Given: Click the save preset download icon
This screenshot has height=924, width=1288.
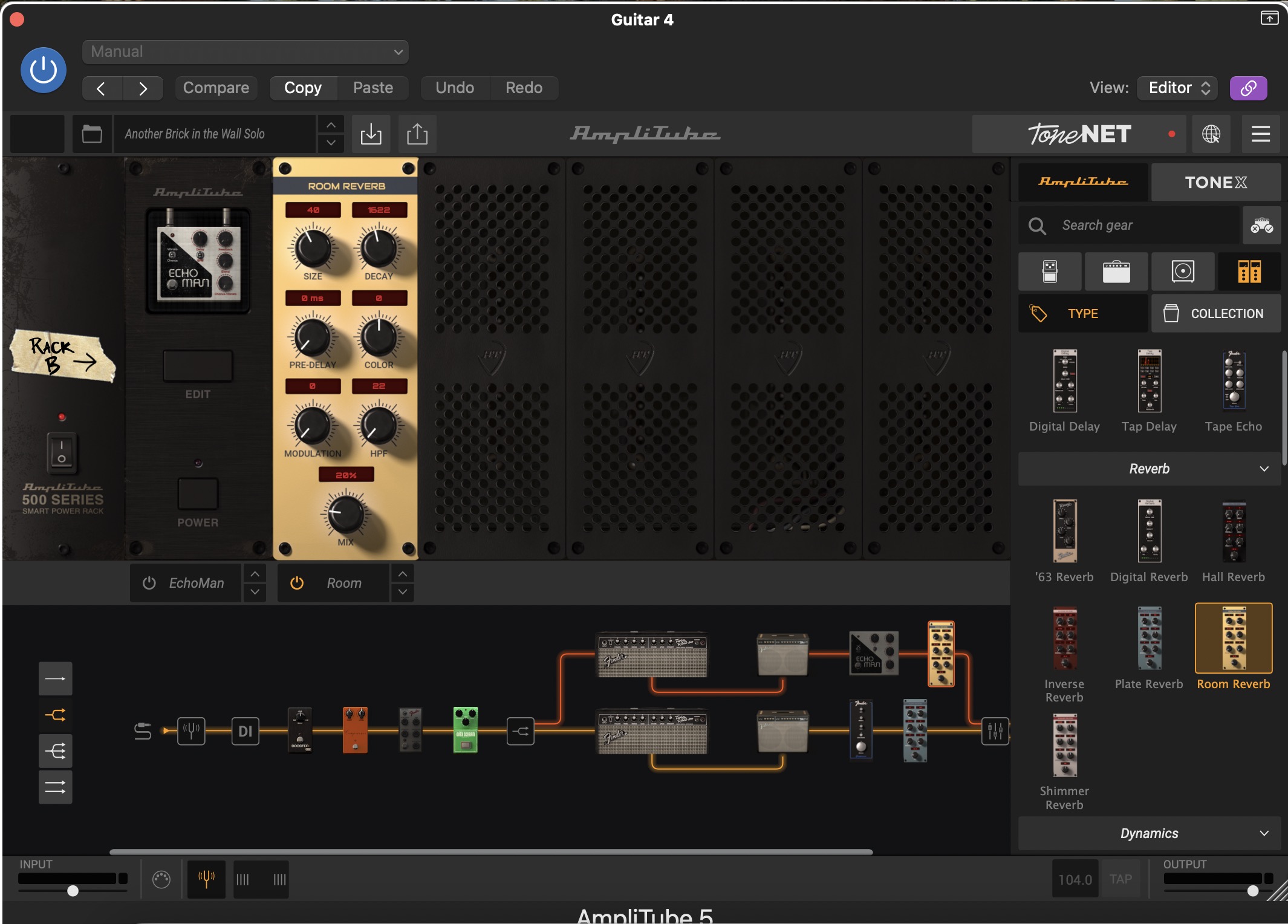Looking at the screenshot, I should 371,134.
